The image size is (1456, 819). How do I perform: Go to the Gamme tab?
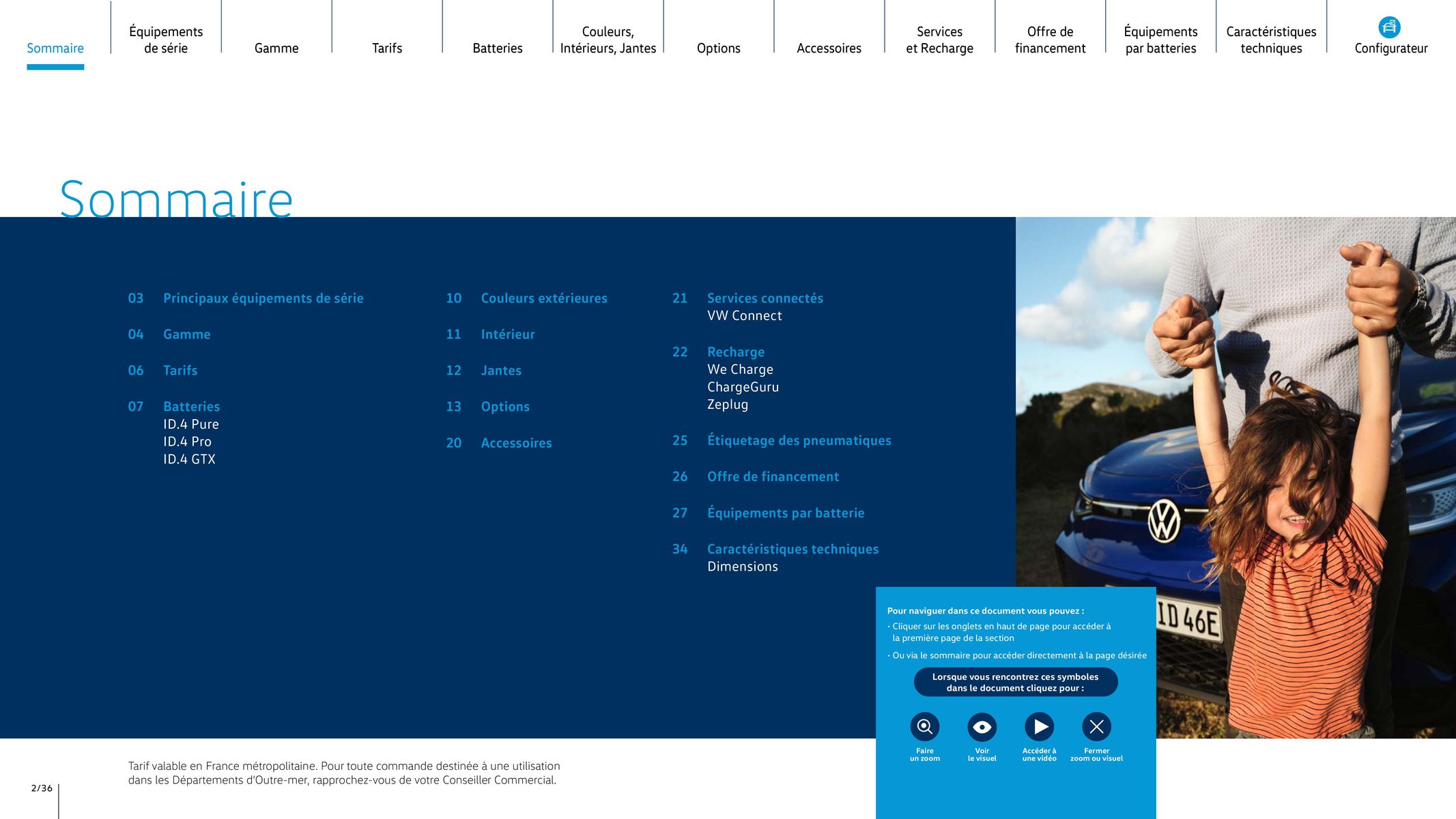(x=276, y=48)
